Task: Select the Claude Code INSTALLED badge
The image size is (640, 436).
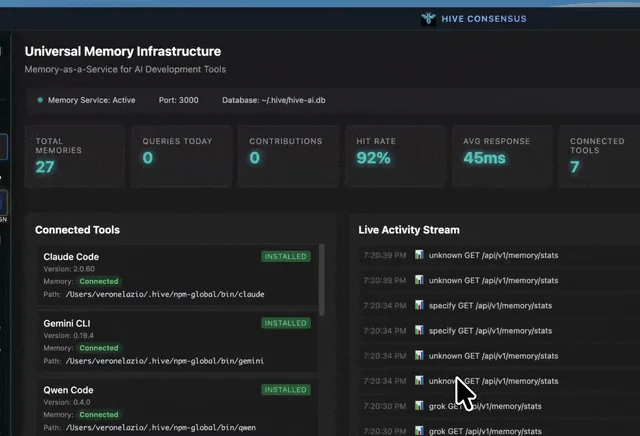Action: pyautogui.click(x=286, y=256)
